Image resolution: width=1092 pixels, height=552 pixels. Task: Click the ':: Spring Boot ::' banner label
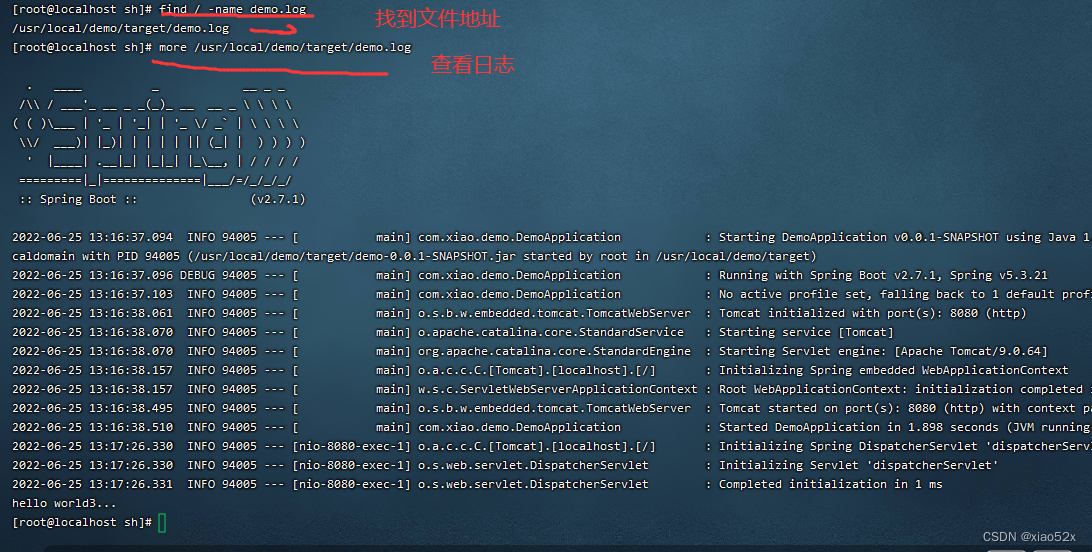coord(78,199)
